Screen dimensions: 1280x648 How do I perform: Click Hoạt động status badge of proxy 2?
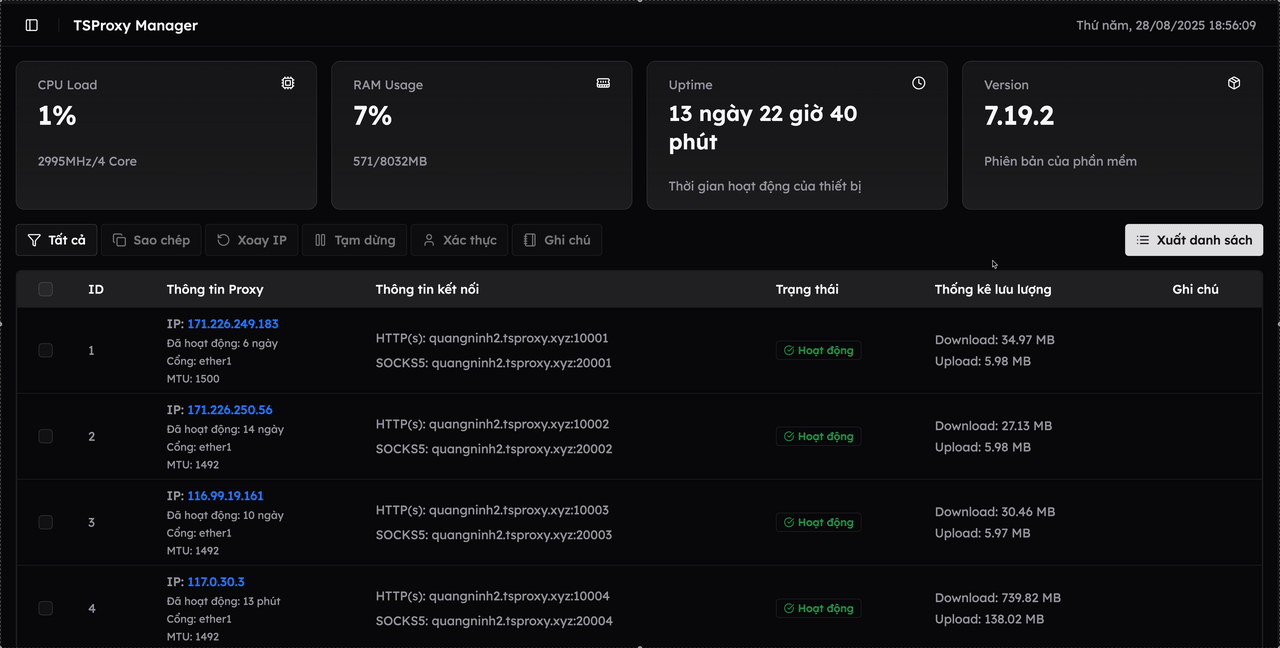818,437
